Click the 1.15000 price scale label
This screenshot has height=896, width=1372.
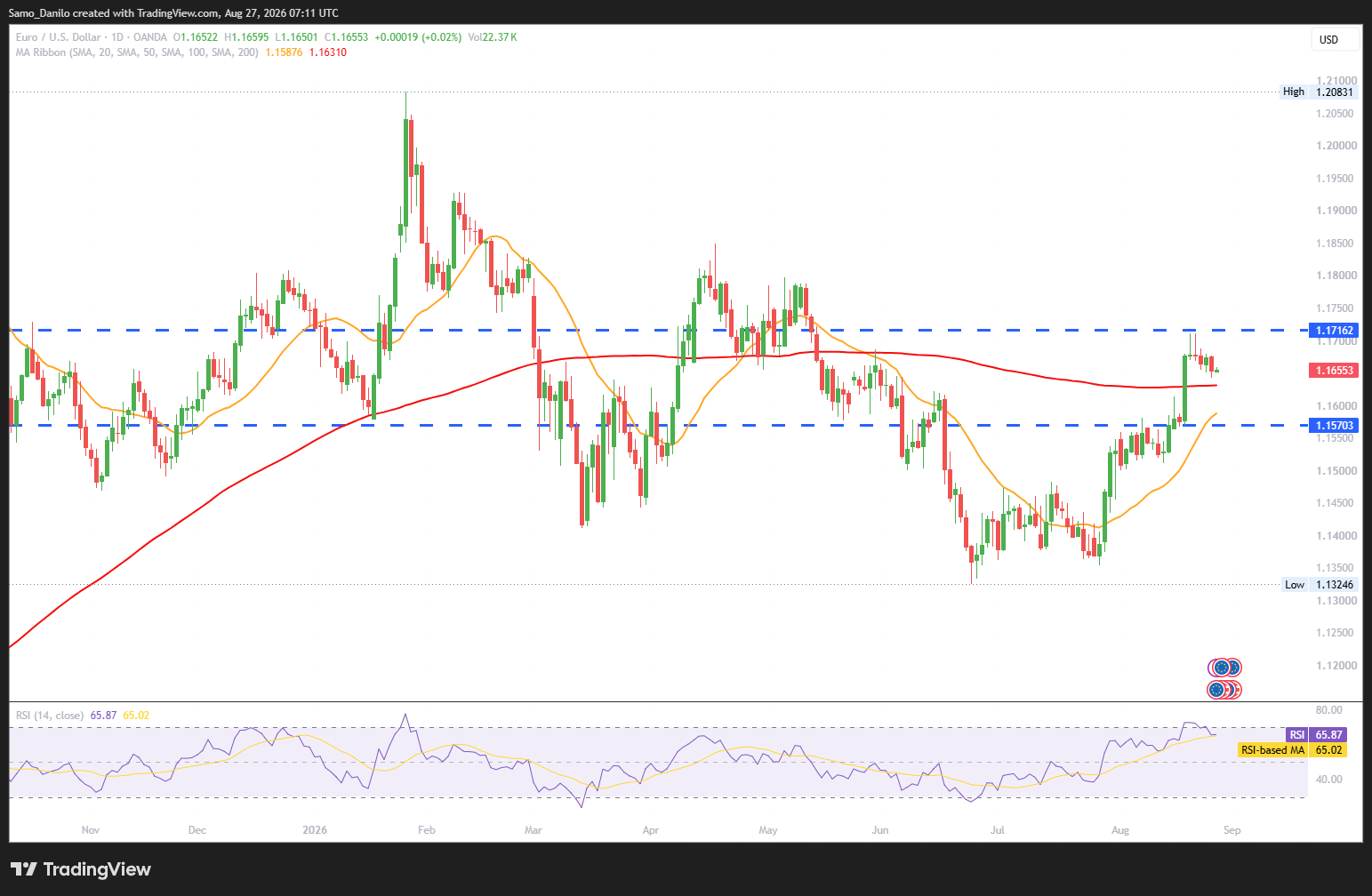[x=1336, y=471]
